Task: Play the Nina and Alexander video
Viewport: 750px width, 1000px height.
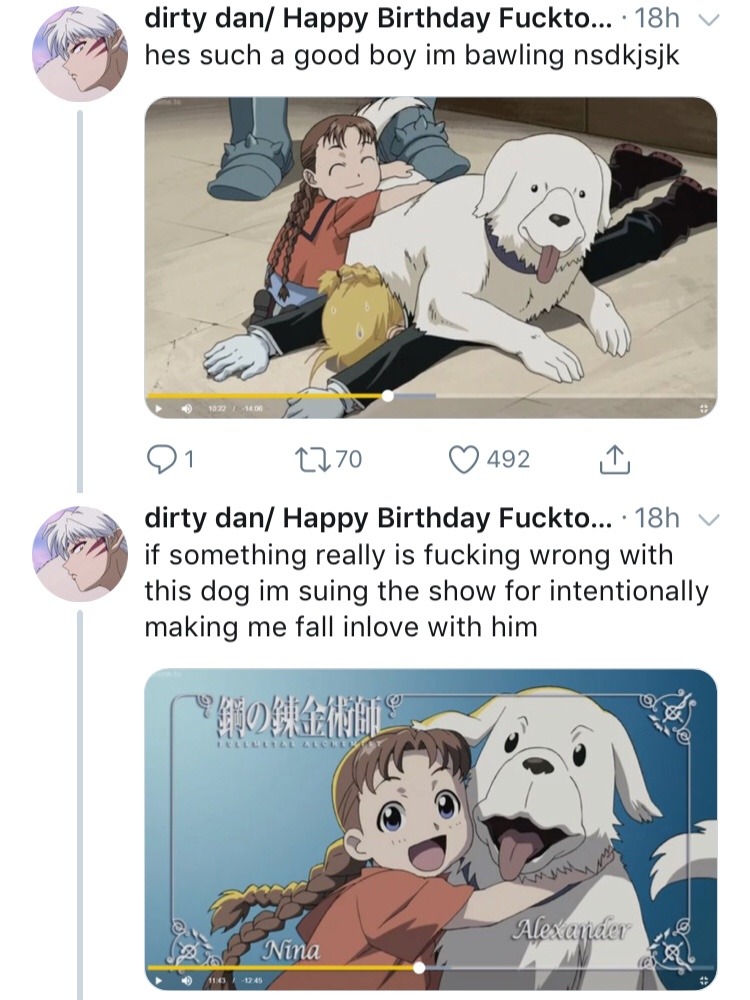Action: pyautogui.click(x=156, y=980)
